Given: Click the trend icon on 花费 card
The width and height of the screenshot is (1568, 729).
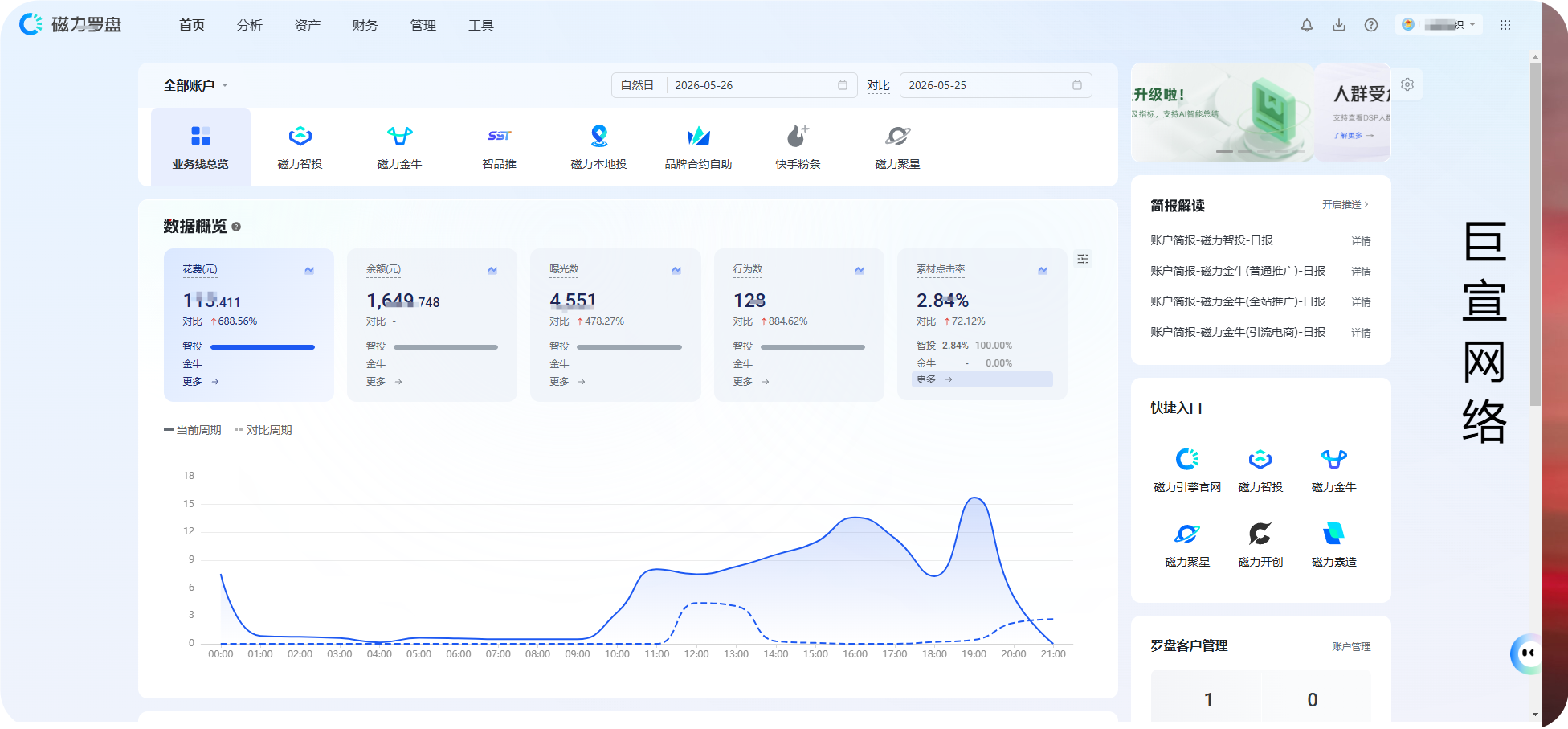Looking at the screenshot, I should tap(309, 270).
